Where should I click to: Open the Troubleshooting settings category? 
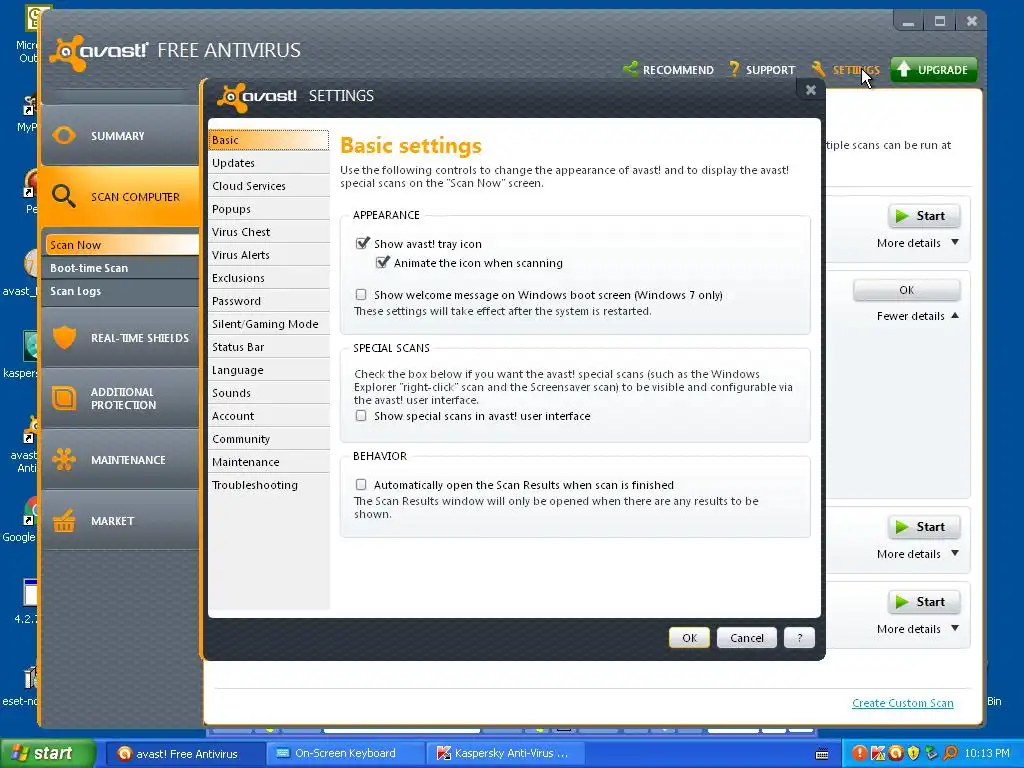point(268,485)
